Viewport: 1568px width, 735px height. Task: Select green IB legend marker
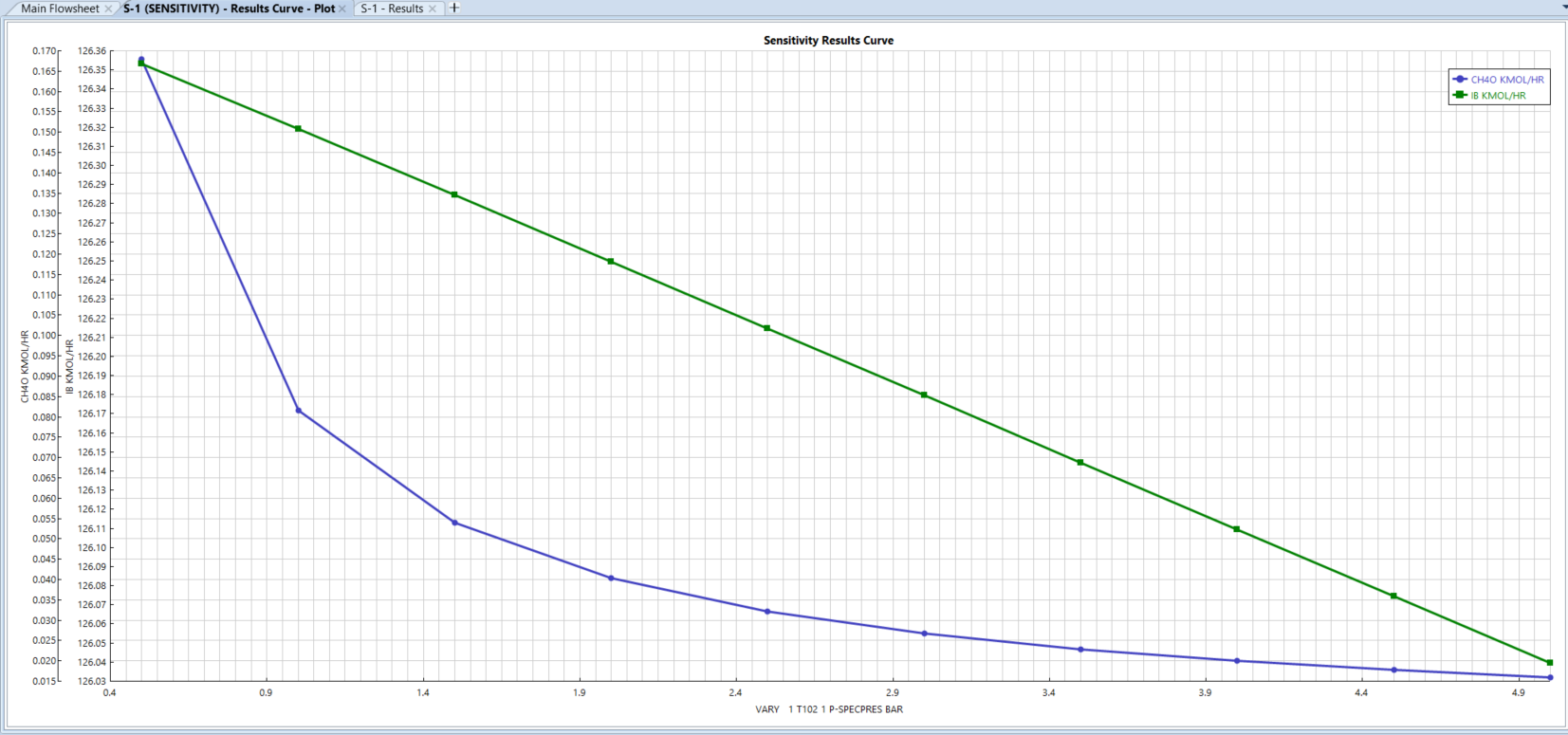pyautogui.click(x=1460, y=95)
